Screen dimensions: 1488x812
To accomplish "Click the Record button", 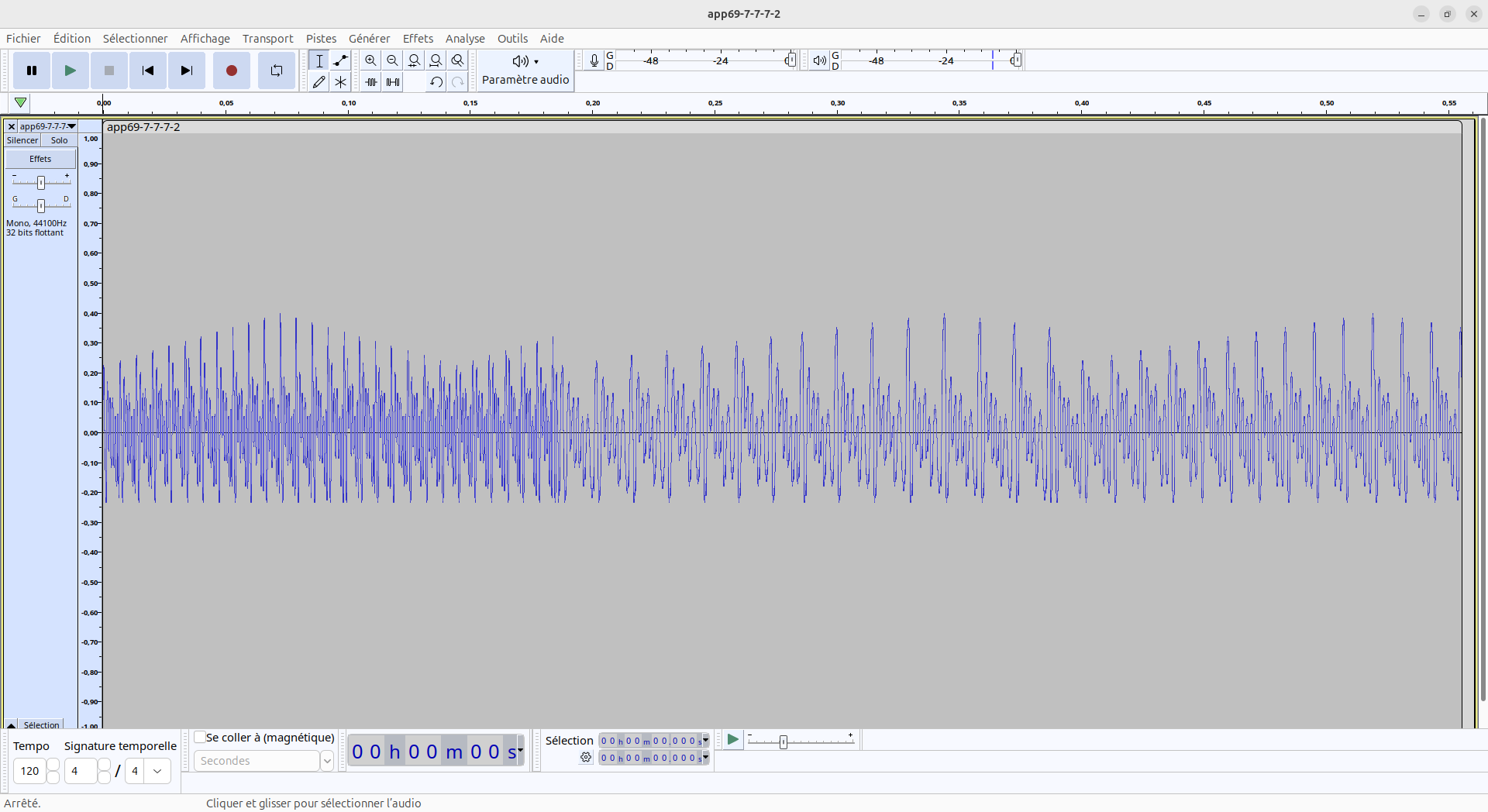I will 231,71.
